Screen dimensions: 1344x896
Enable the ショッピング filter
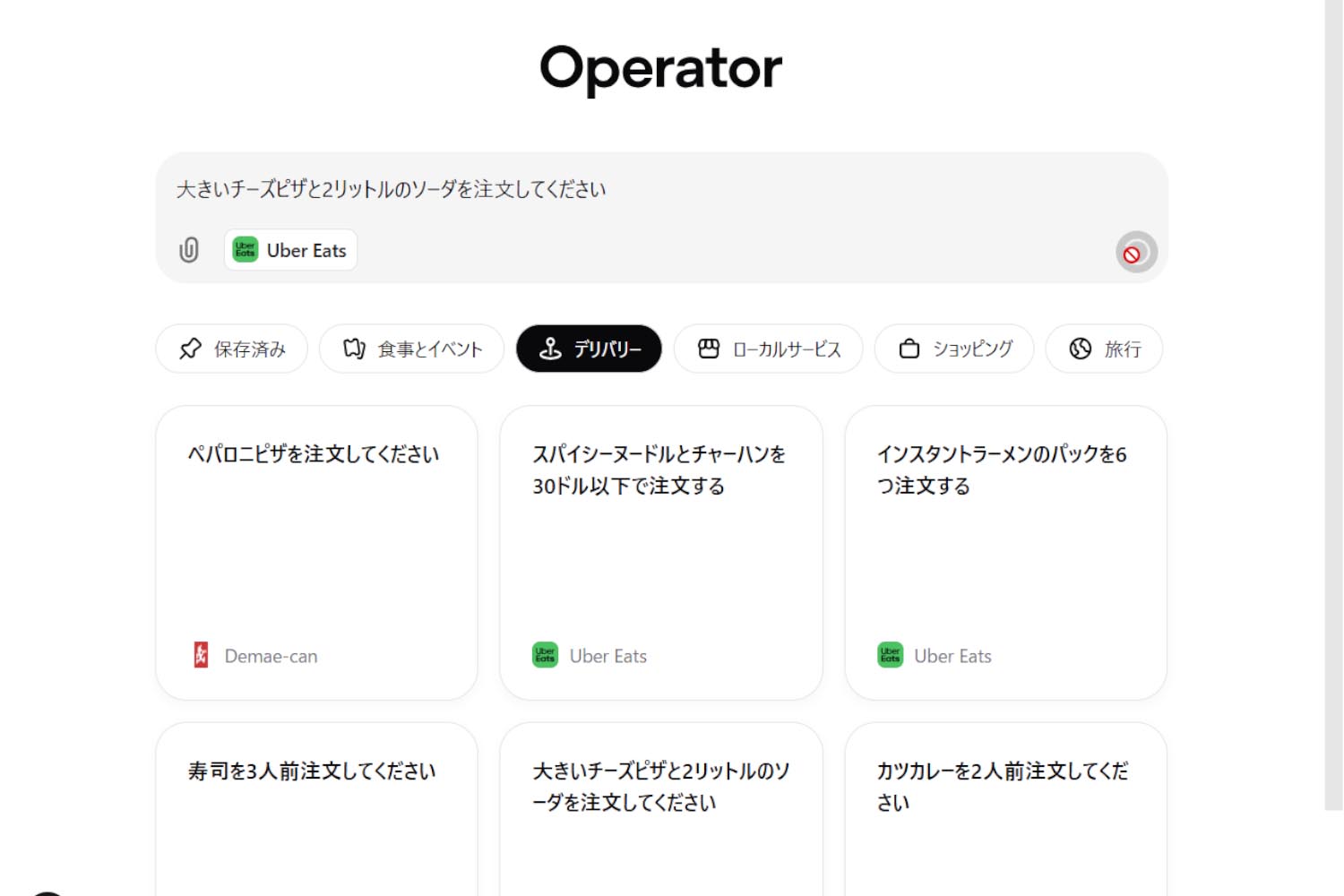click(x=953, y=349)
